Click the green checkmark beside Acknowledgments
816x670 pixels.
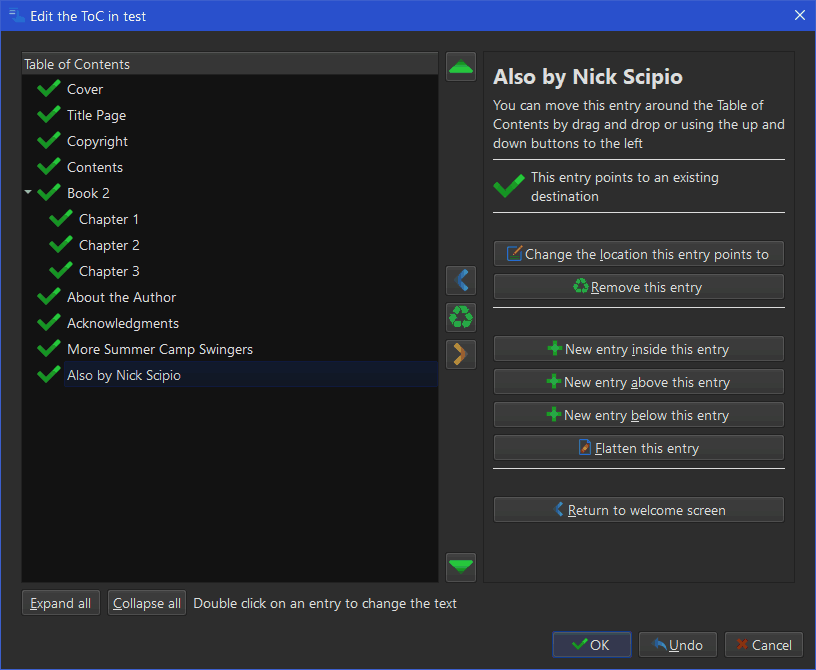click(x=49, y=323)
